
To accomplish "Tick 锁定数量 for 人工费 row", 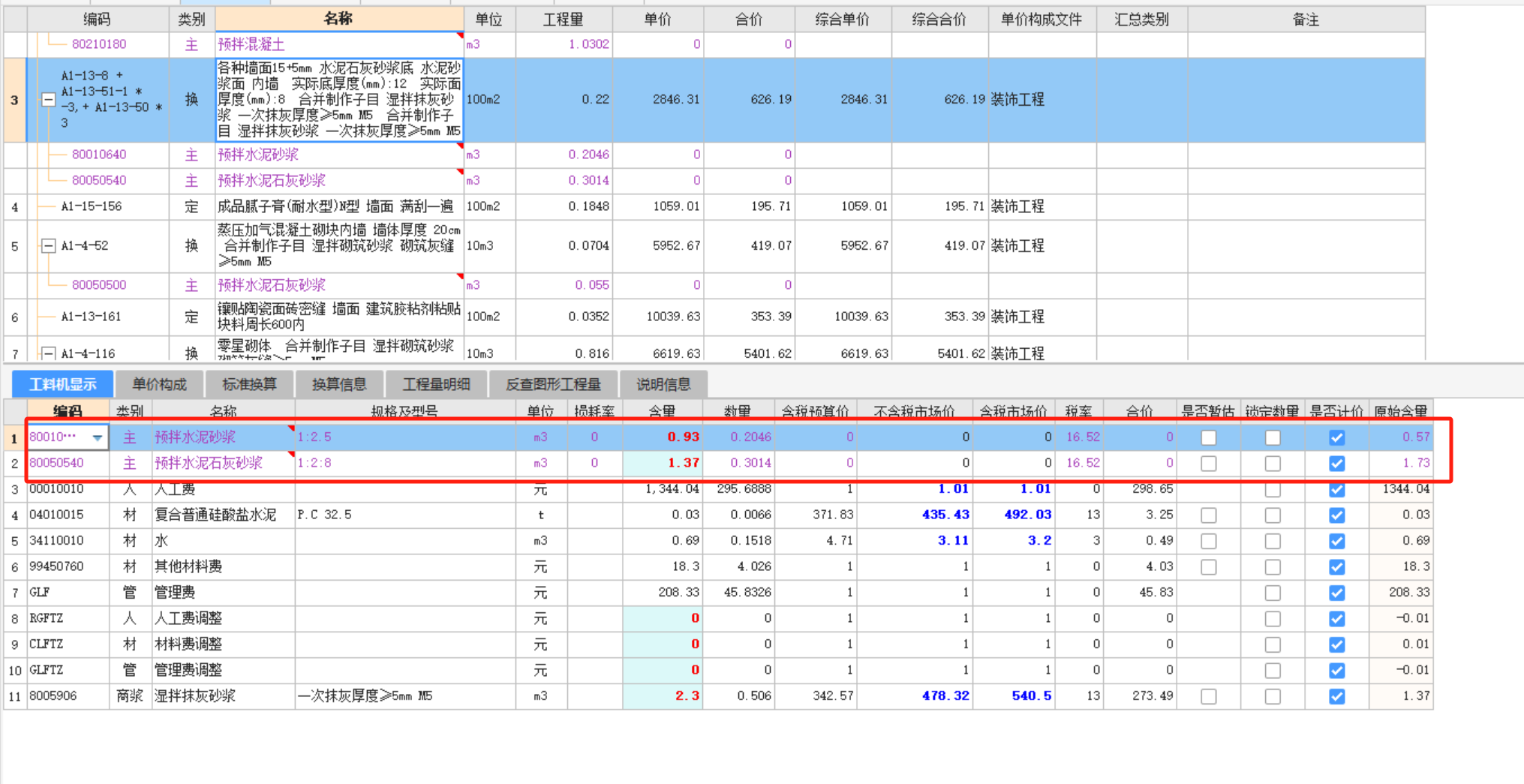I will click(1273, 490).
